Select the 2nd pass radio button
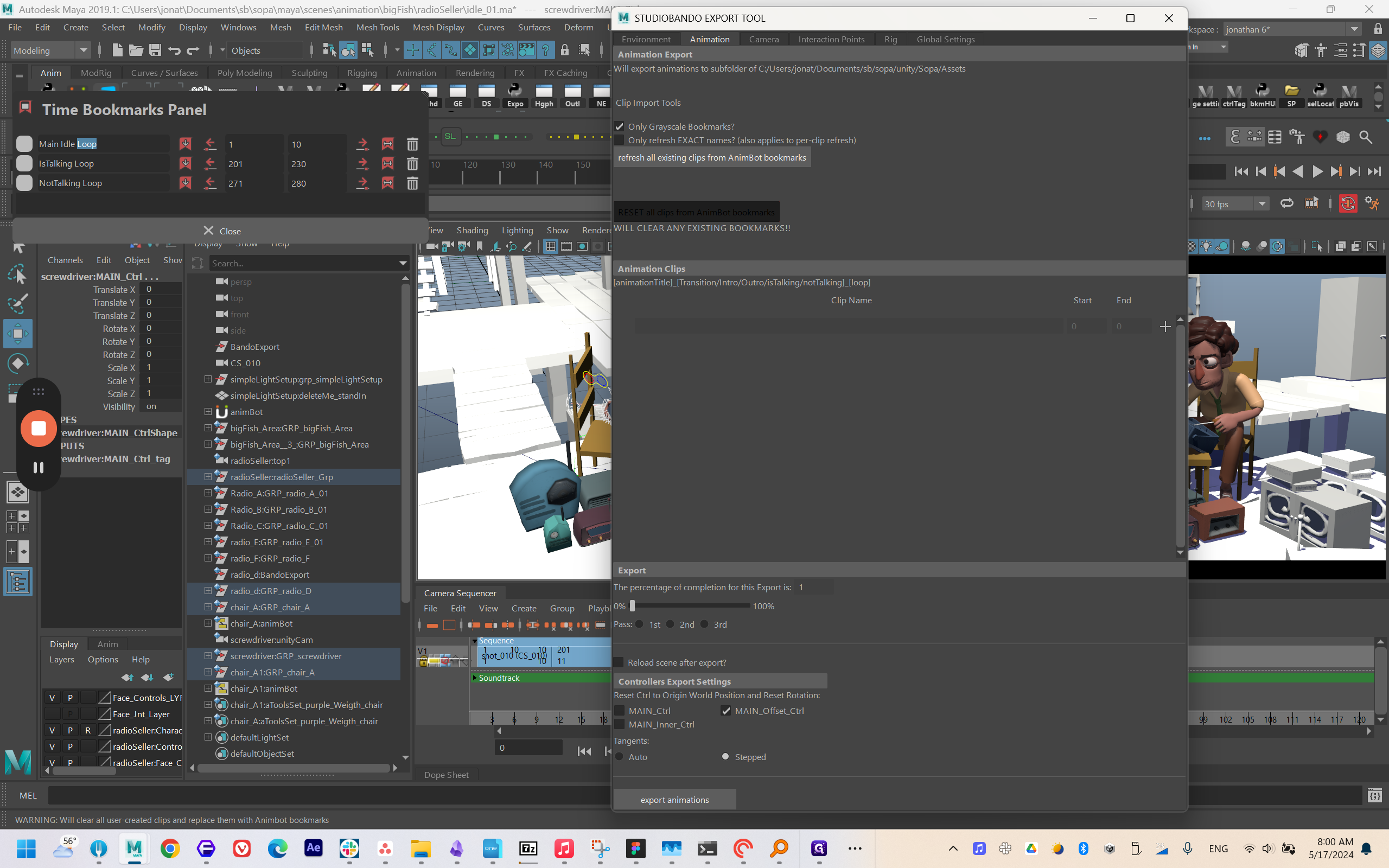The image size is (1389, 868). coord(671,624)
